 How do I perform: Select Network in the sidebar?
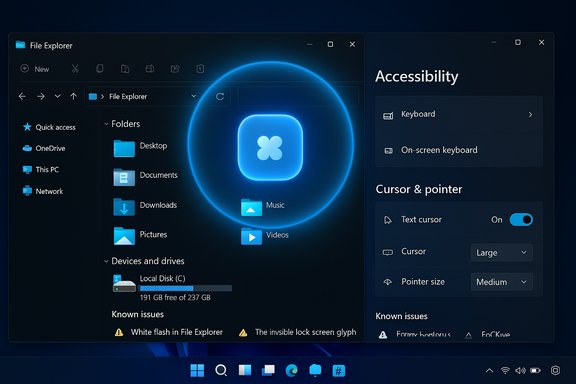click(43, 191)
